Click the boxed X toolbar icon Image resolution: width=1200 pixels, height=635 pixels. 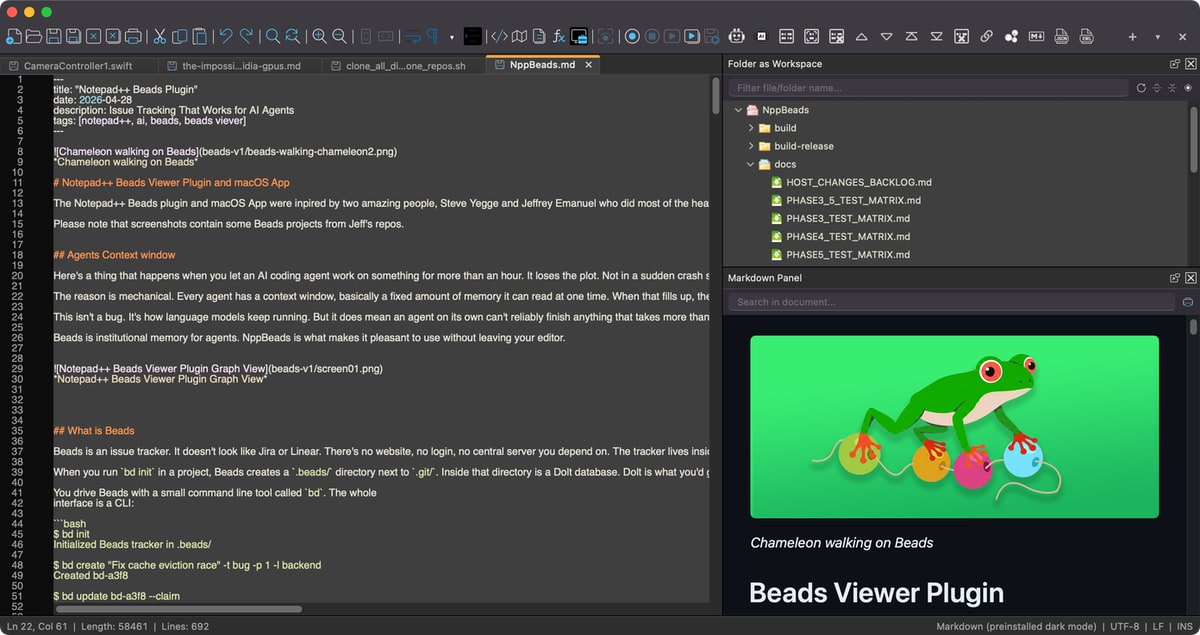pyautogui.click(x=961, y=37)
